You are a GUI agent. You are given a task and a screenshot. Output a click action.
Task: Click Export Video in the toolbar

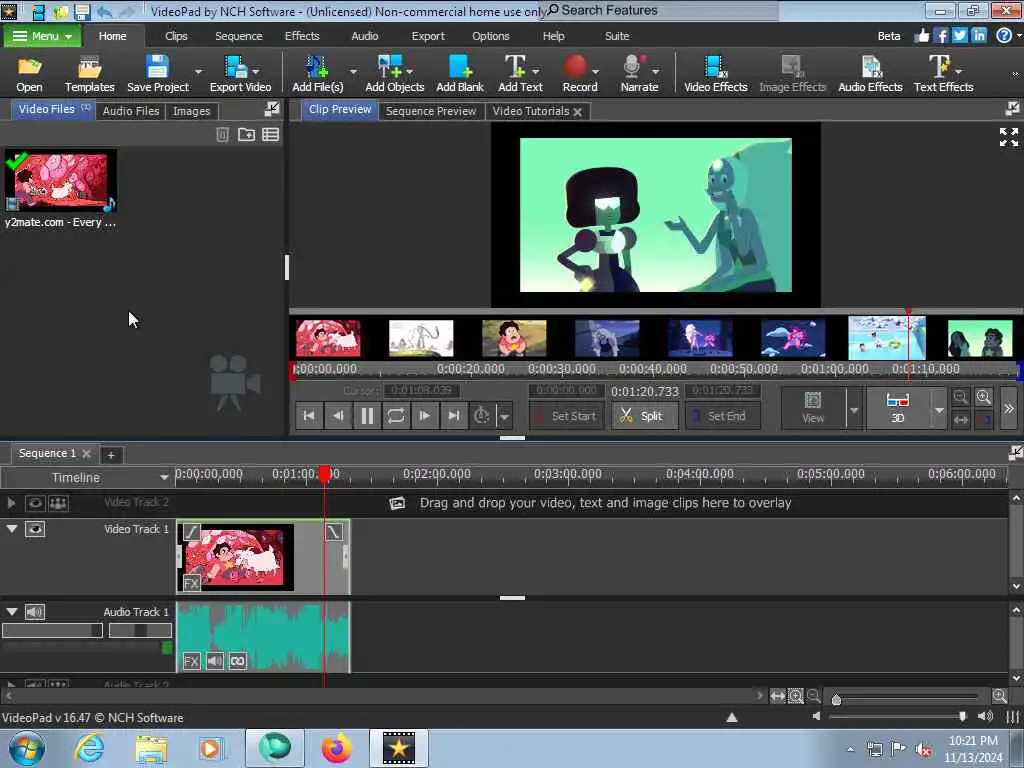pyautogui.click(x=240, y=74)
